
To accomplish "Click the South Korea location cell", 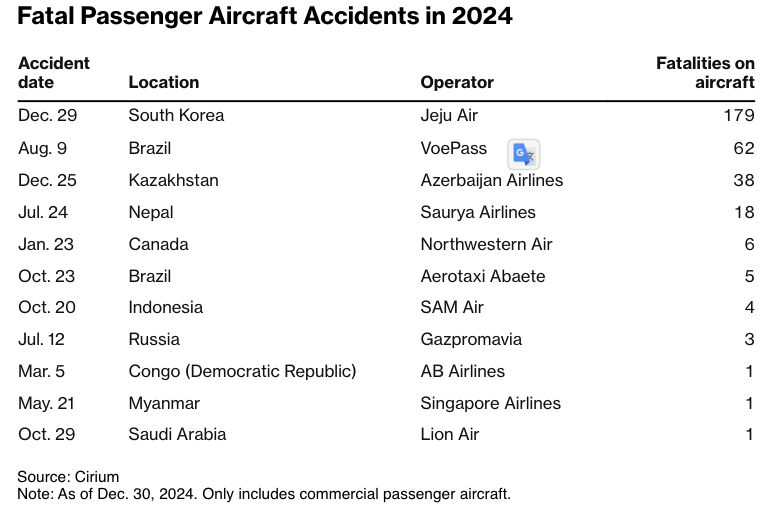I will coord(176,115).
